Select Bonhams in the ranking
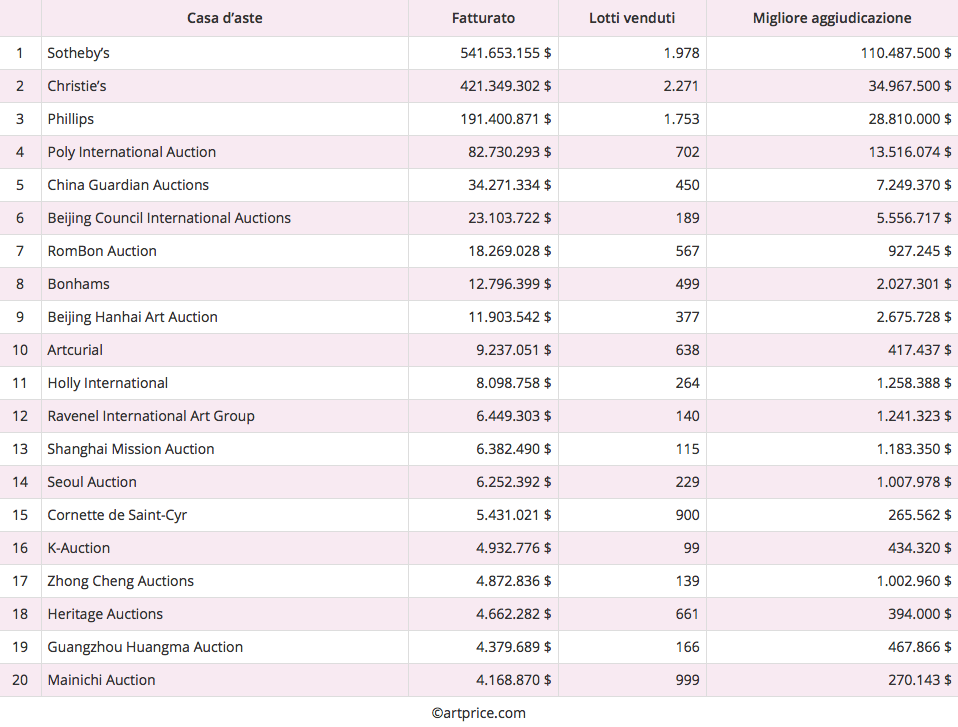Viewport: 958px width, 727px height. [78, 284]
